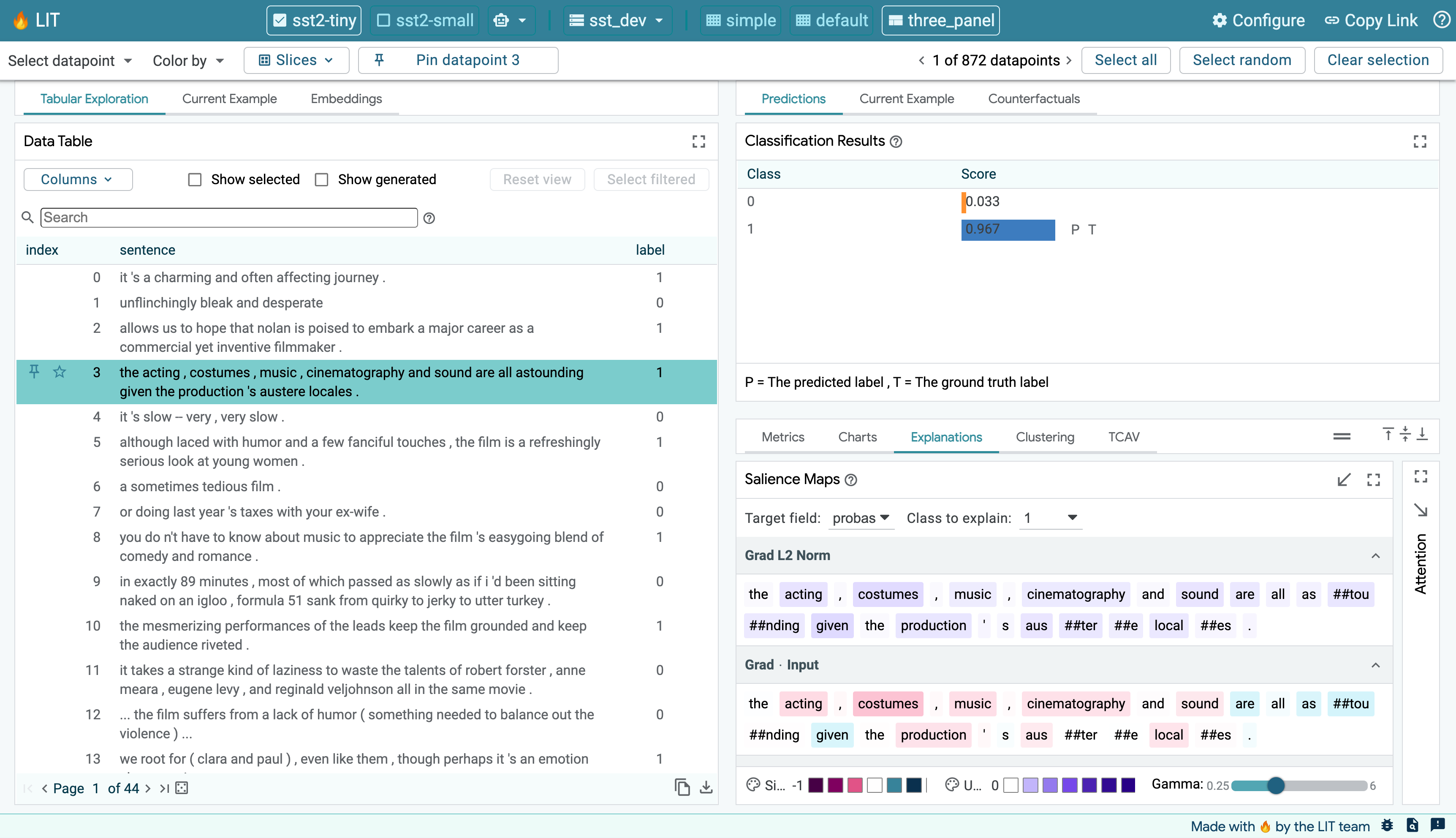This screenshot has width=1456, height=838.
Task: Click Pin datapoint 3 button
Action: pos(458,60)
